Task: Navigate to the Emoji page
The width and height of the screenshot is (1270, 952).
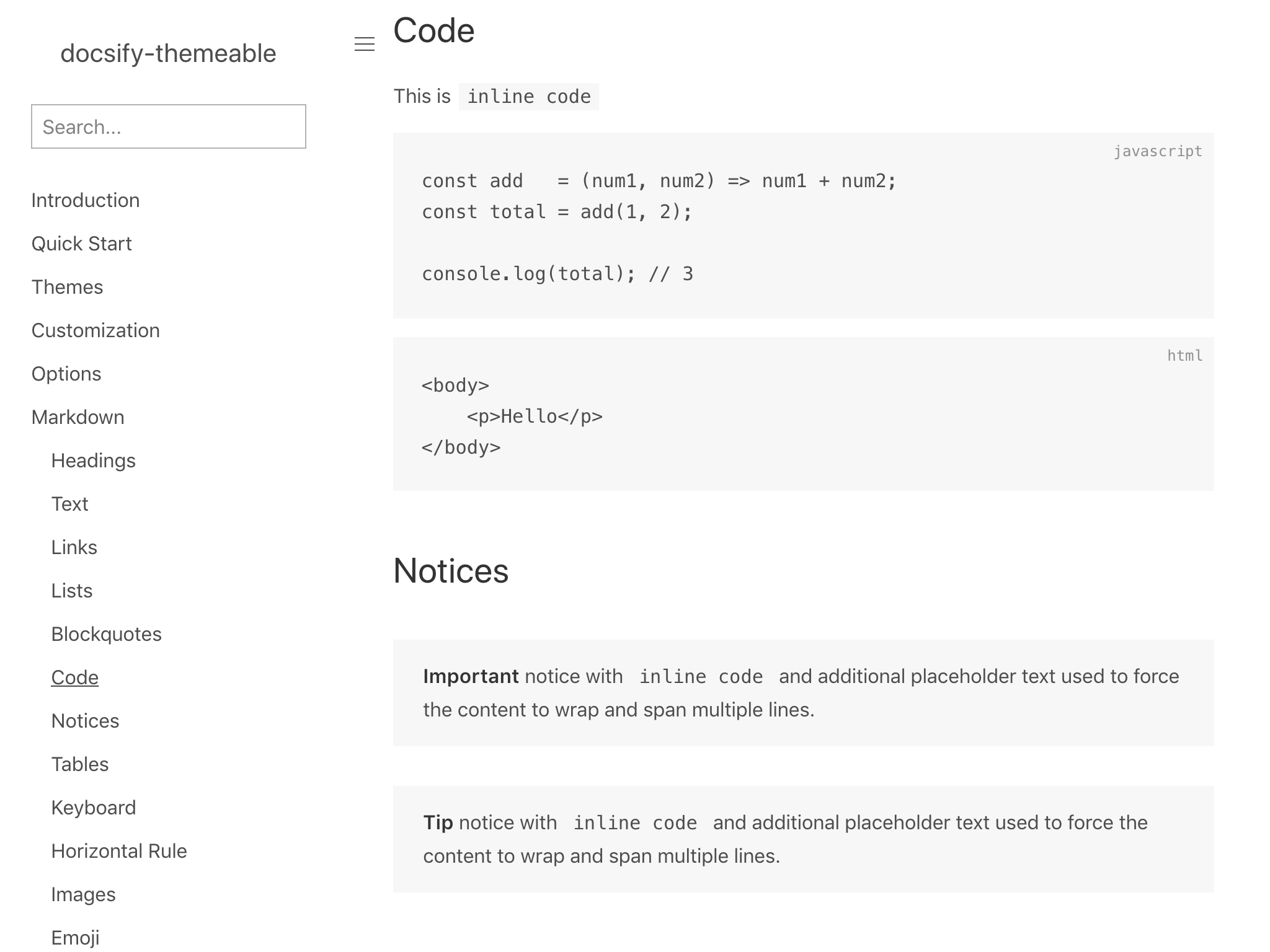Action: point(75,937)
